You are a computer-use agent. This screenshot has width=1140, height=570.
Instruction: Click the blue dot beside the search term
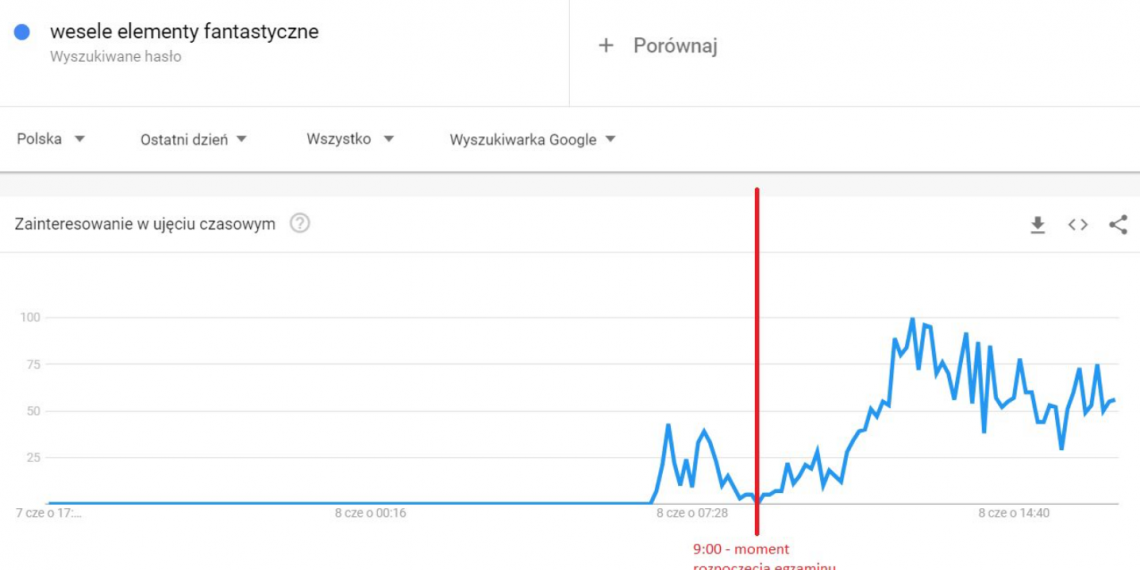point(22,32)
